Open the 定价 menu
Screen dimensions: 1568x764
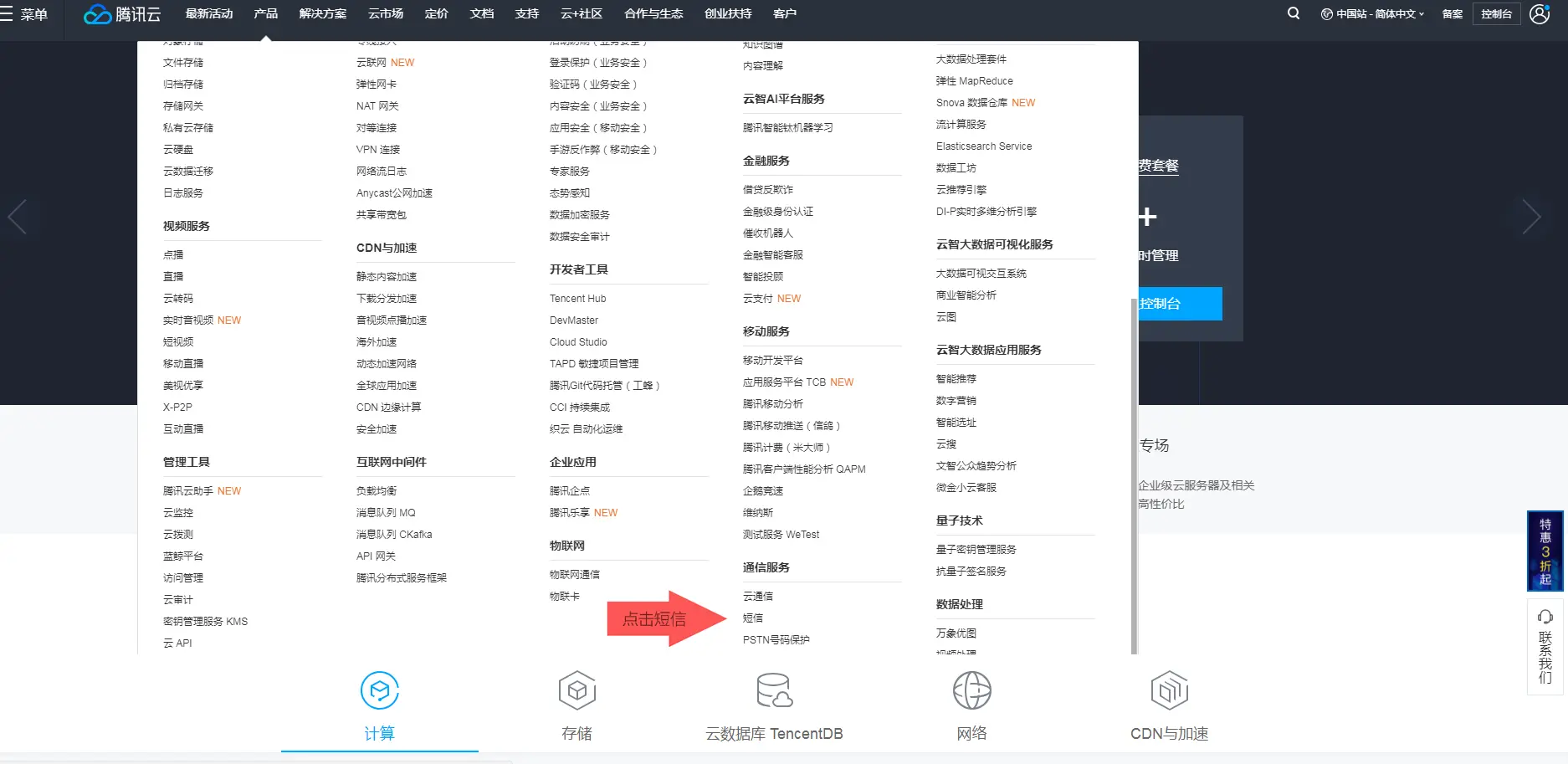point(437,14)
